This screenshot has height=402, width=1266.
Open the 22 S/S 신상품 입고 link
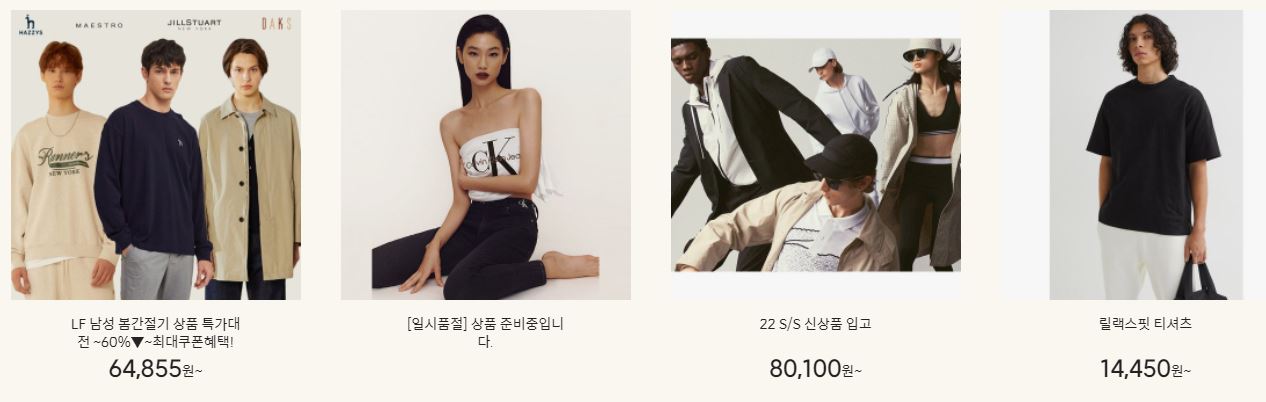pyautogui.click(x=815, y=324)
